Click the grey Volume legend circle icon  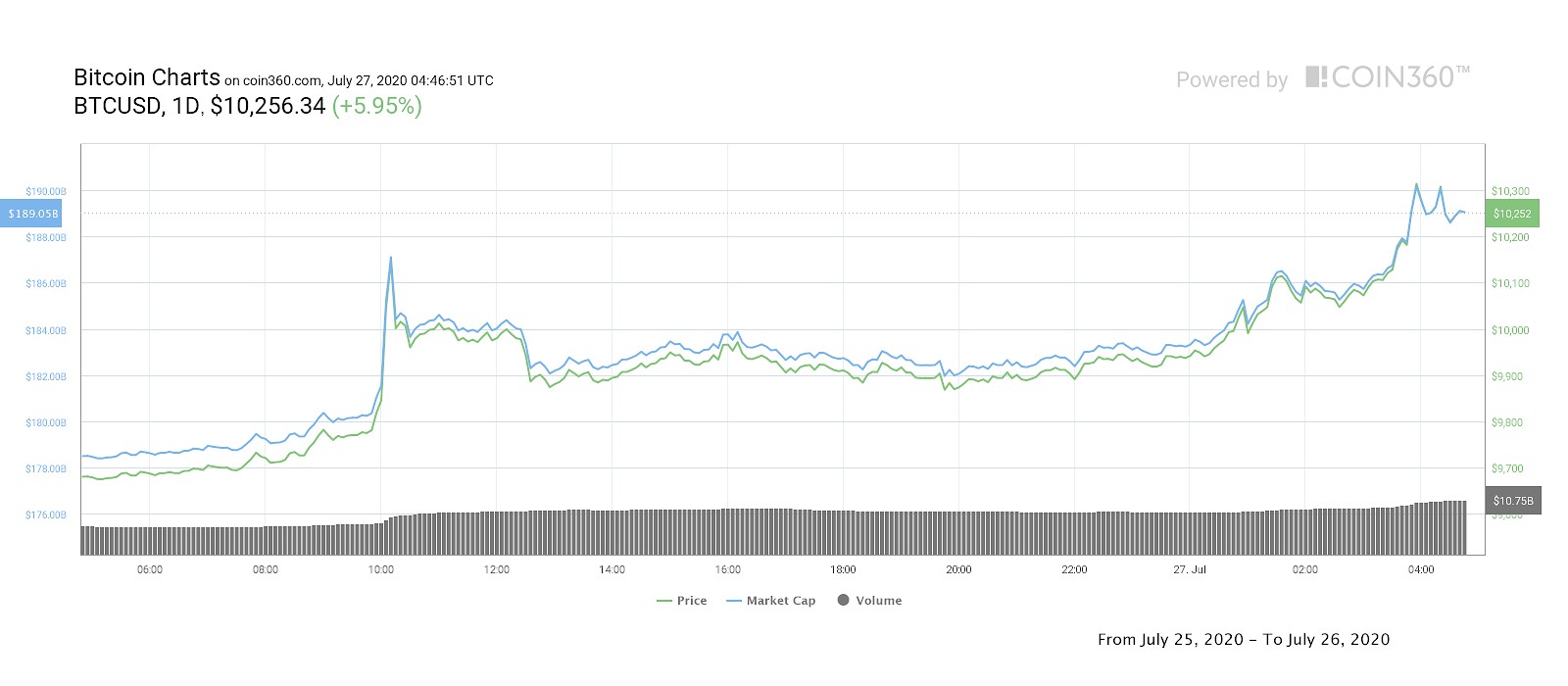coord(843,600)
